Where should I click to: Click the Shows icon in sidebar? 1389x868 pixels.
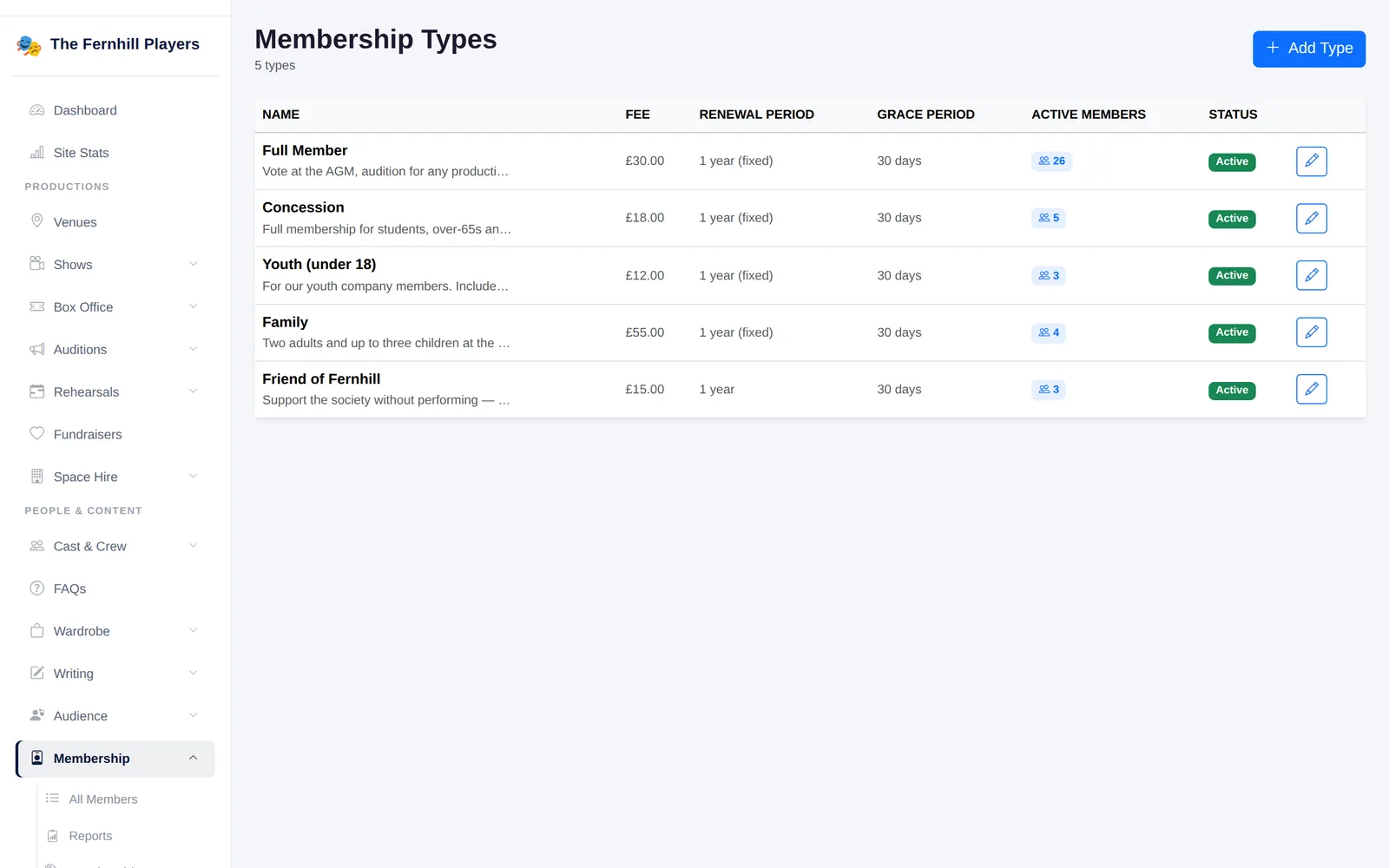click(x=37, y=264)
